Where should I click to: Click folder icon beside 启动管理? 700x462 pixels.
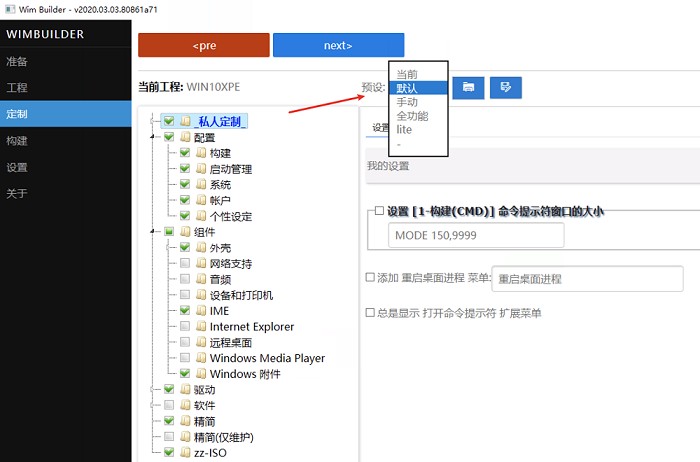pyautogui.click(x=201, y=169)
